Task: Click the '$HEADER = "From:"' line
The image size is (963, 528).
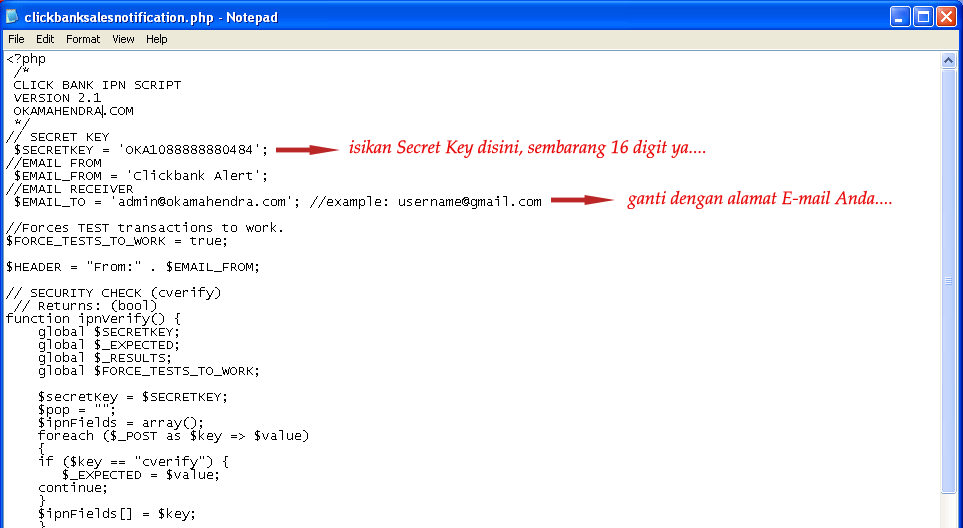Action: pos(133,267)
